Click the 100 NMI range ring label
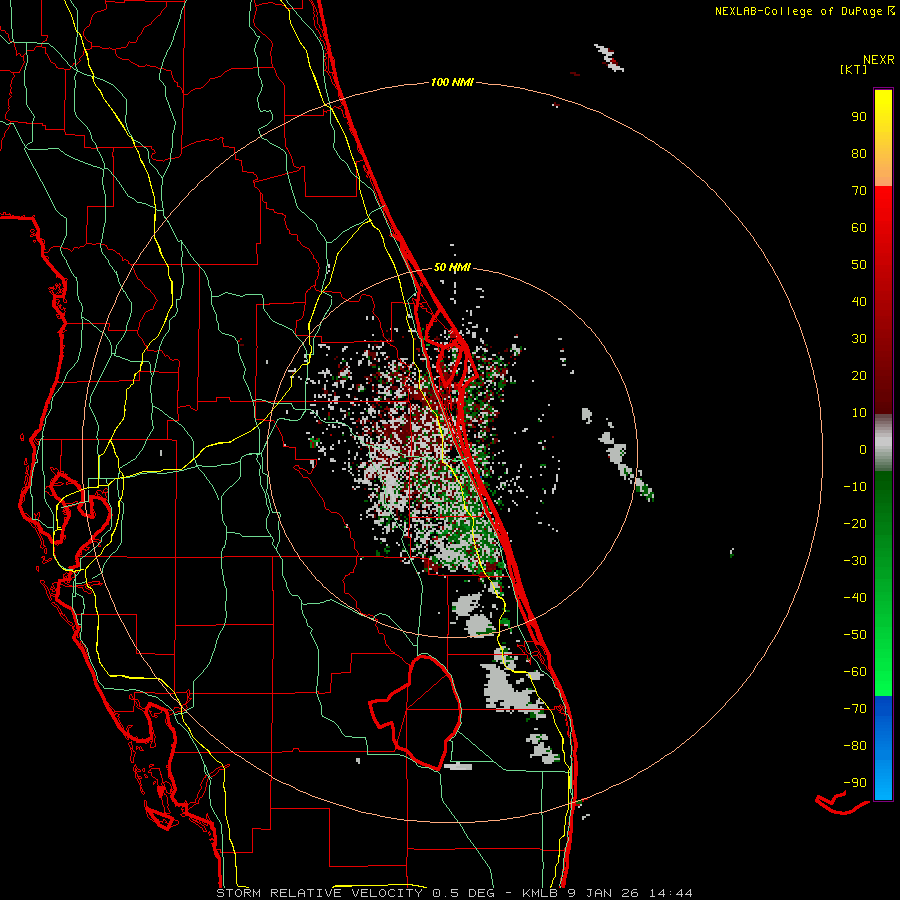The width and height of the screenshot is (900, 900). 452,82
